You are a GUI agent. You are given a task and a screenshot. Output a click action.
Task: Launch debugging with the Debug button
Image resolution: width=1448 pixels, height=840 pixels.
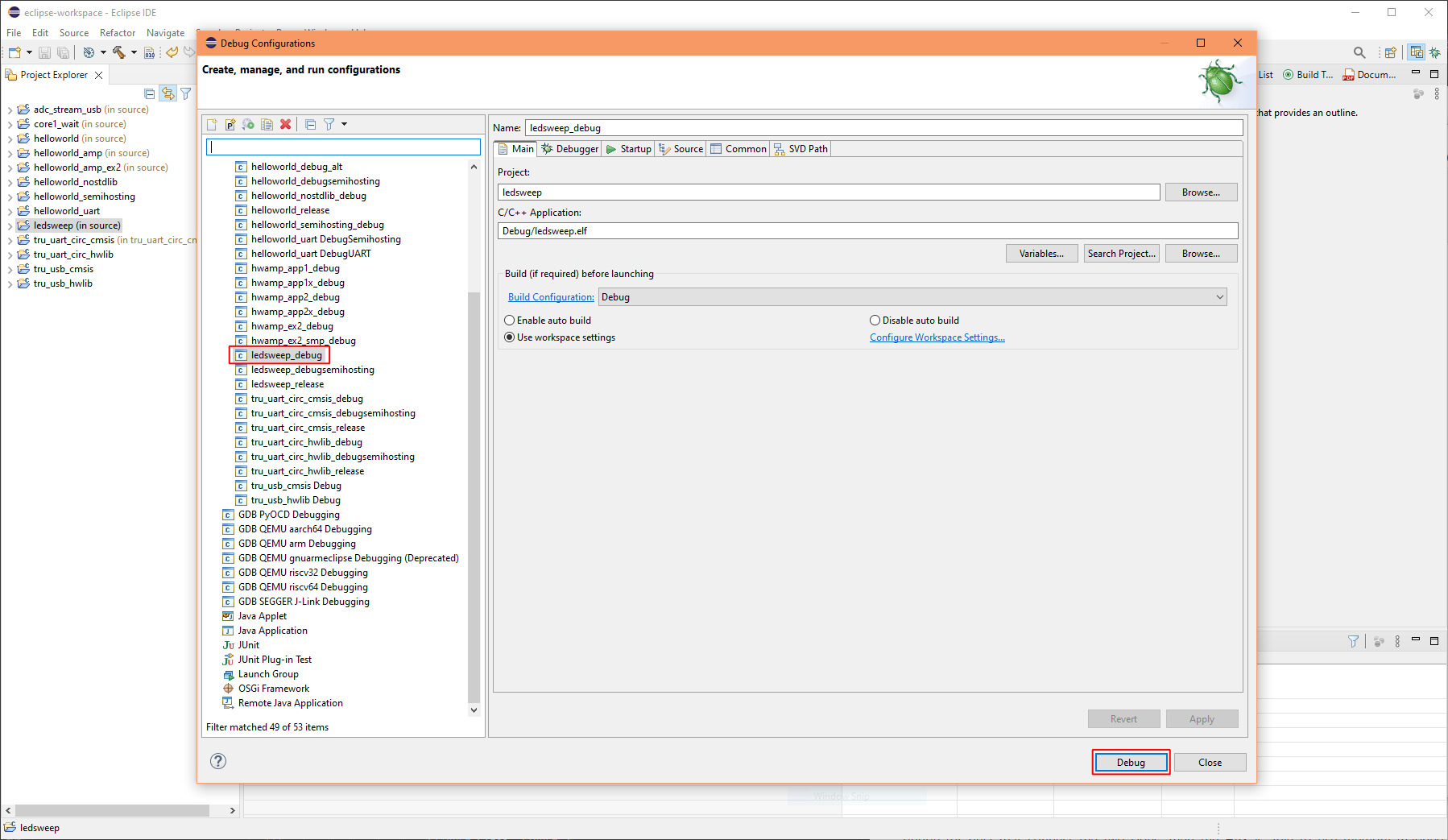(x=1130, y=762)
